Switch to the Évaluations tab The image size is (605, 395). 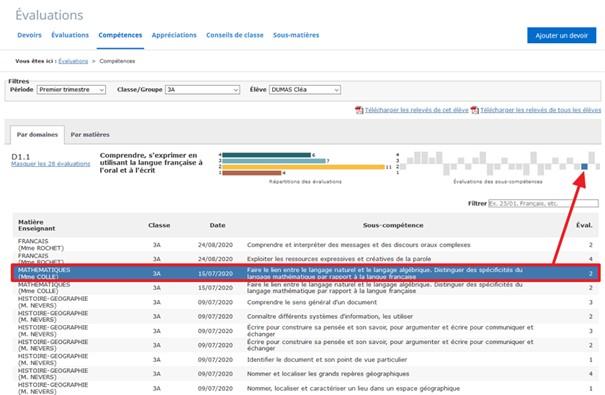coord(70,35)
